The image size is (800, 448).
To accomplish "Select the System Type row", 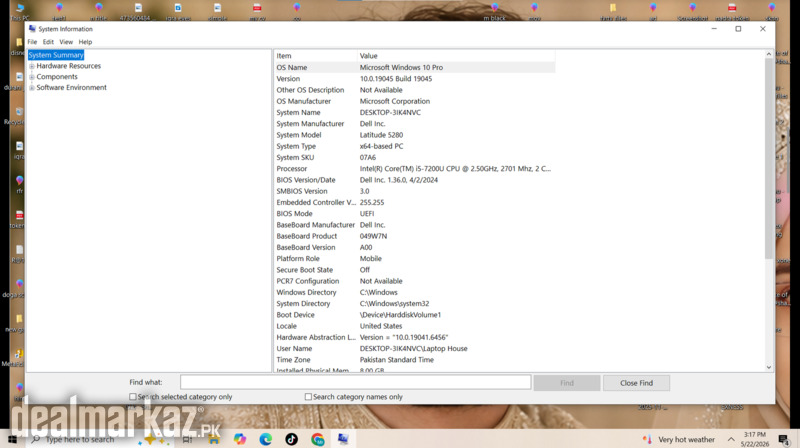I will (414, 146).
